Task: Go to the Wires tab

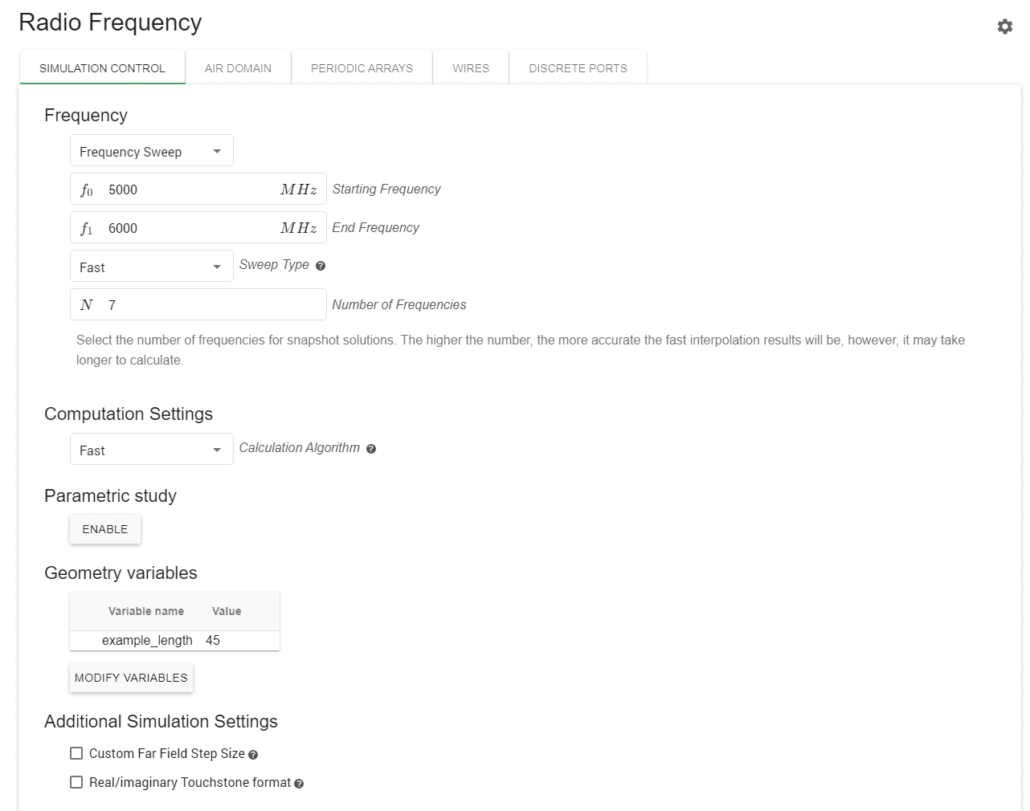Action: click(x=470, y=68)
